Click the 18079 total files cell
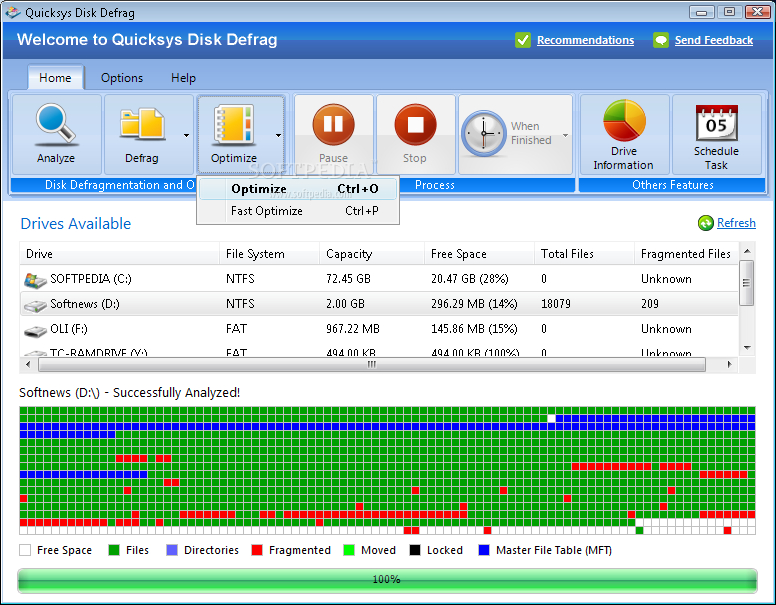The image size is (776, 605). (x=556, y=304)
